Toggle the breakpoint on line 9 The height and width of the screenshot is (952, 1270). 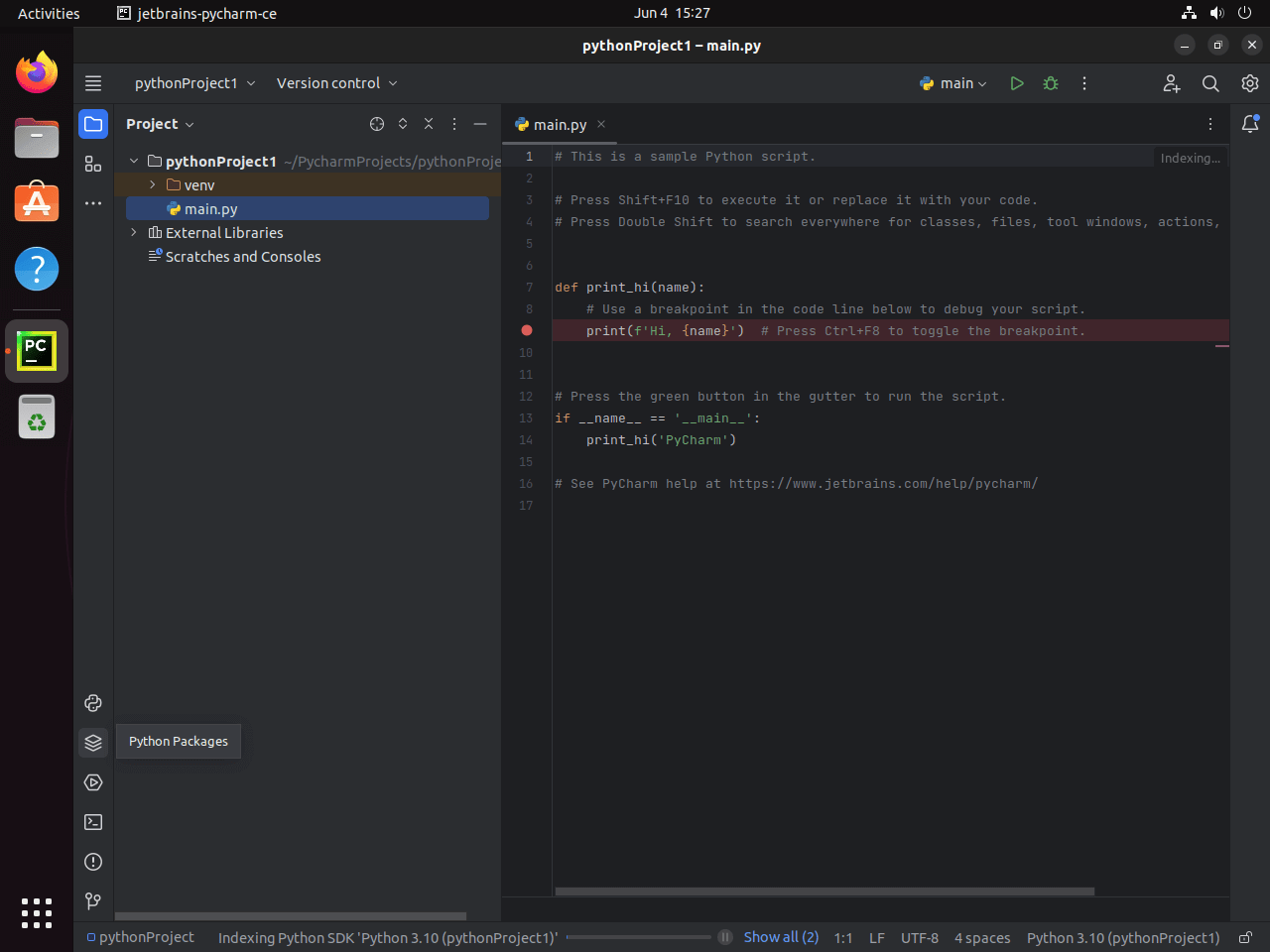click(x=526, y=330)
